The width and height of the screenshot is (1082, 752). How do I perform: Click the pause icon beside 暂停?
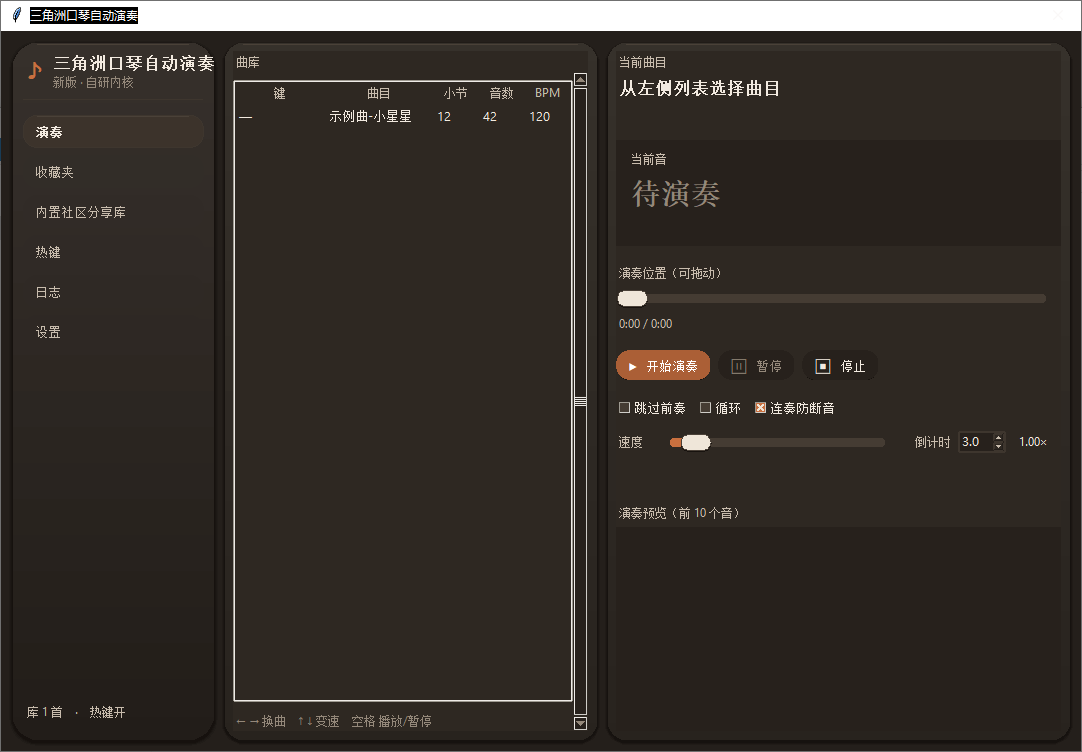tap(738, 366)
